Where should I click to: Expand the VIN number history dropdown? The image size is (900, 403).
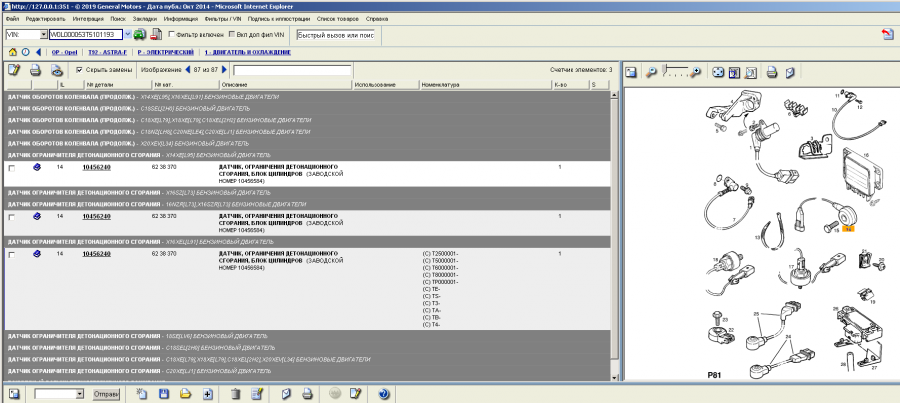(x=127, y=35)
